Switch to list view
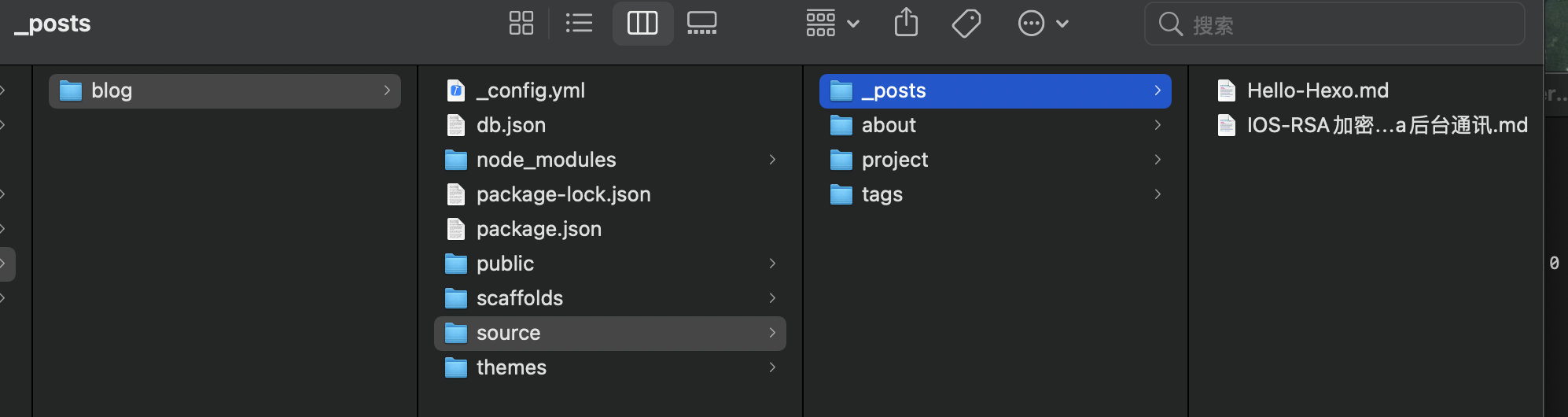 pyautogui.click(x=580, y=24)
